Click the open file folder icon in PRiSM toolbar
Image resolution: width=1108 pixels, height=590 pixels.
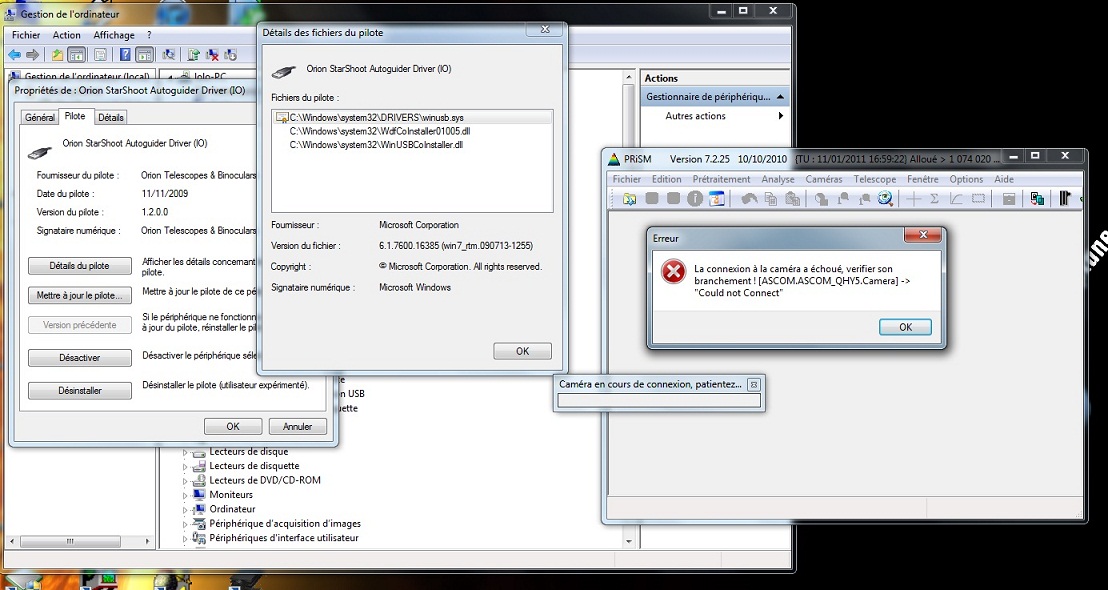click(629, 199)
